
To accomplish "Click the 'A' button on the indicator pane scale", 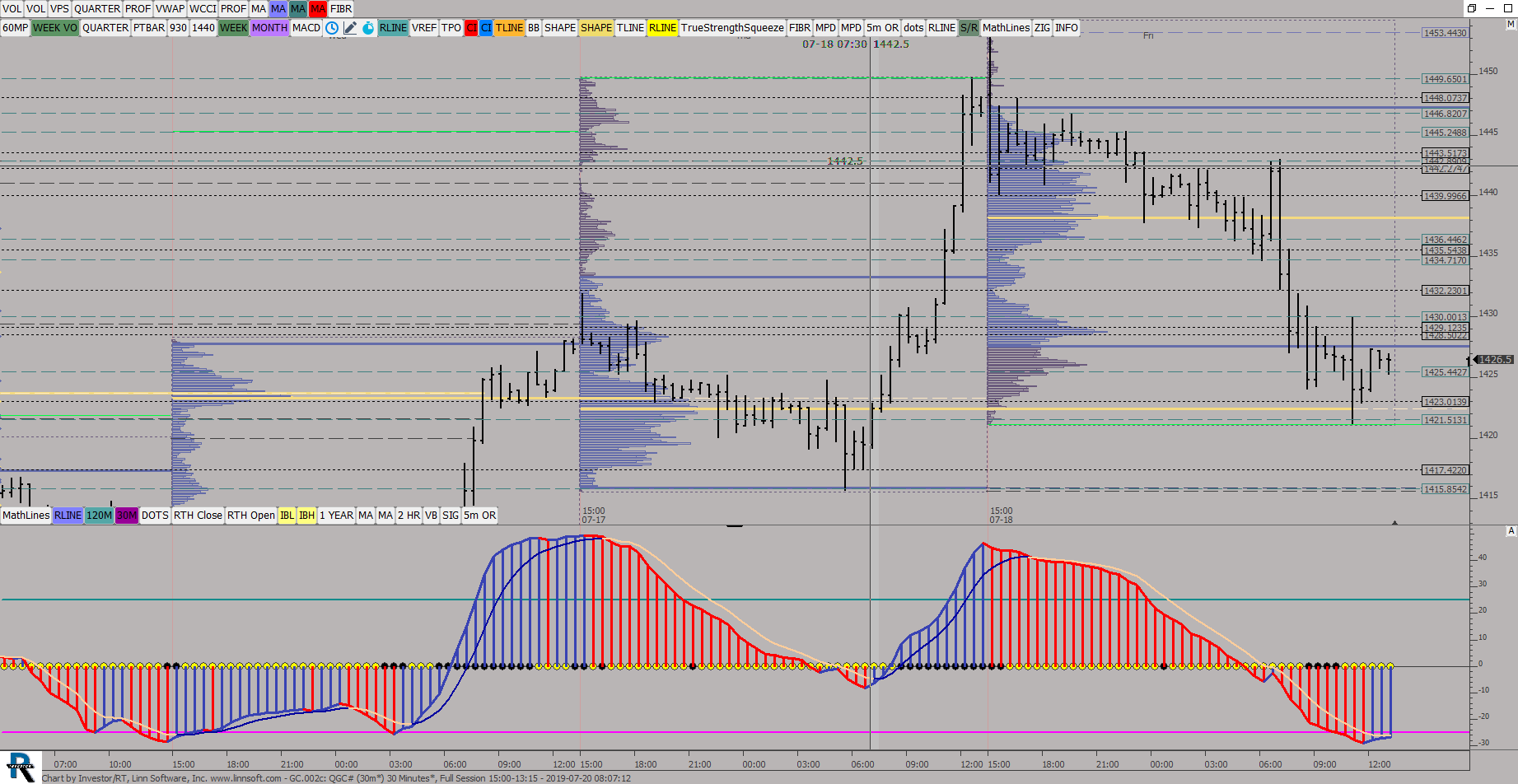I will point(1511,531).
